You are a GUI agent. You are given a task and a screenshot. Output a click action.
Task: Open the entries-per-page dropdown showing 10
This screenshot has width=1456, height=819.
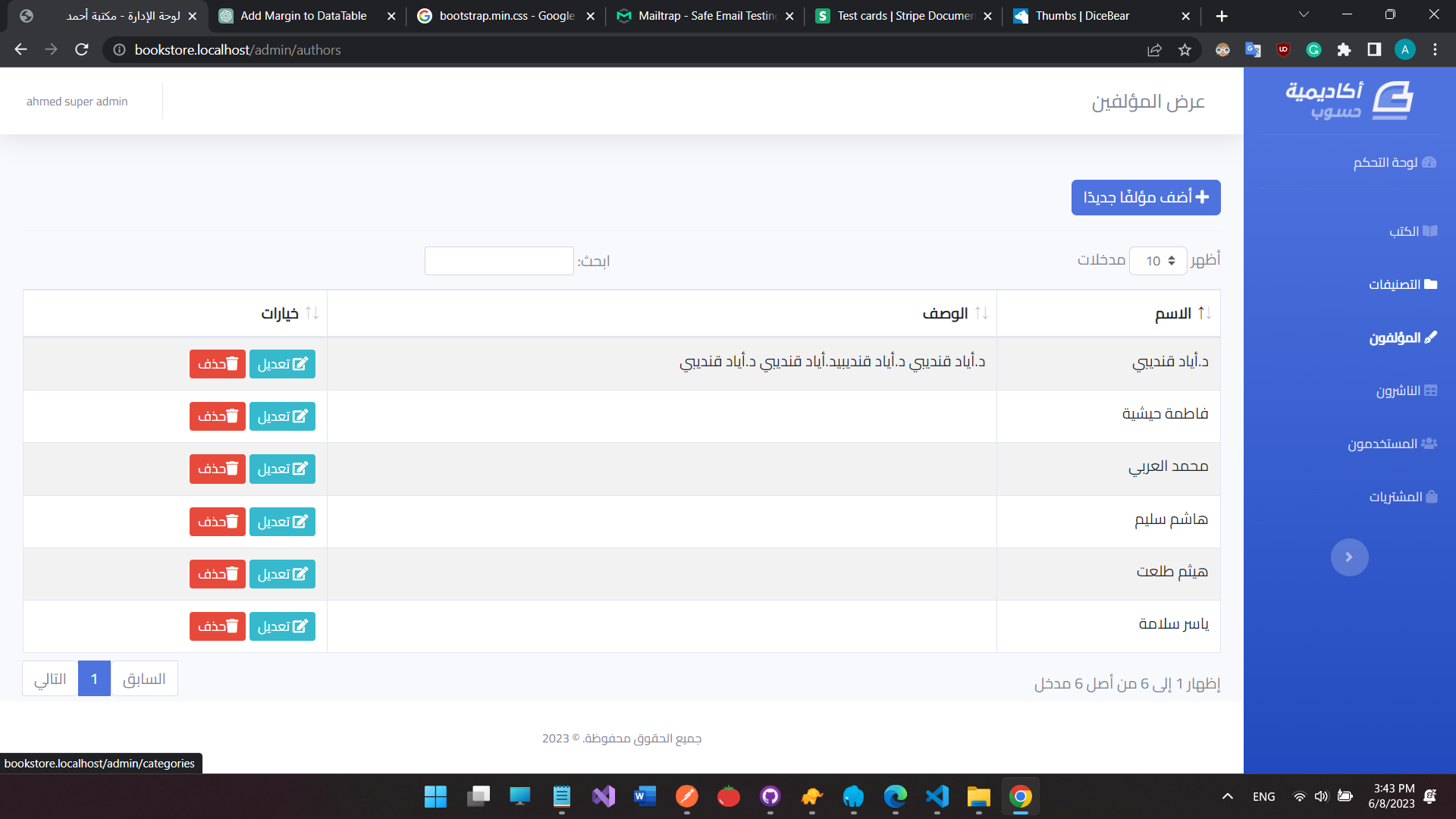coord(1158,260)
